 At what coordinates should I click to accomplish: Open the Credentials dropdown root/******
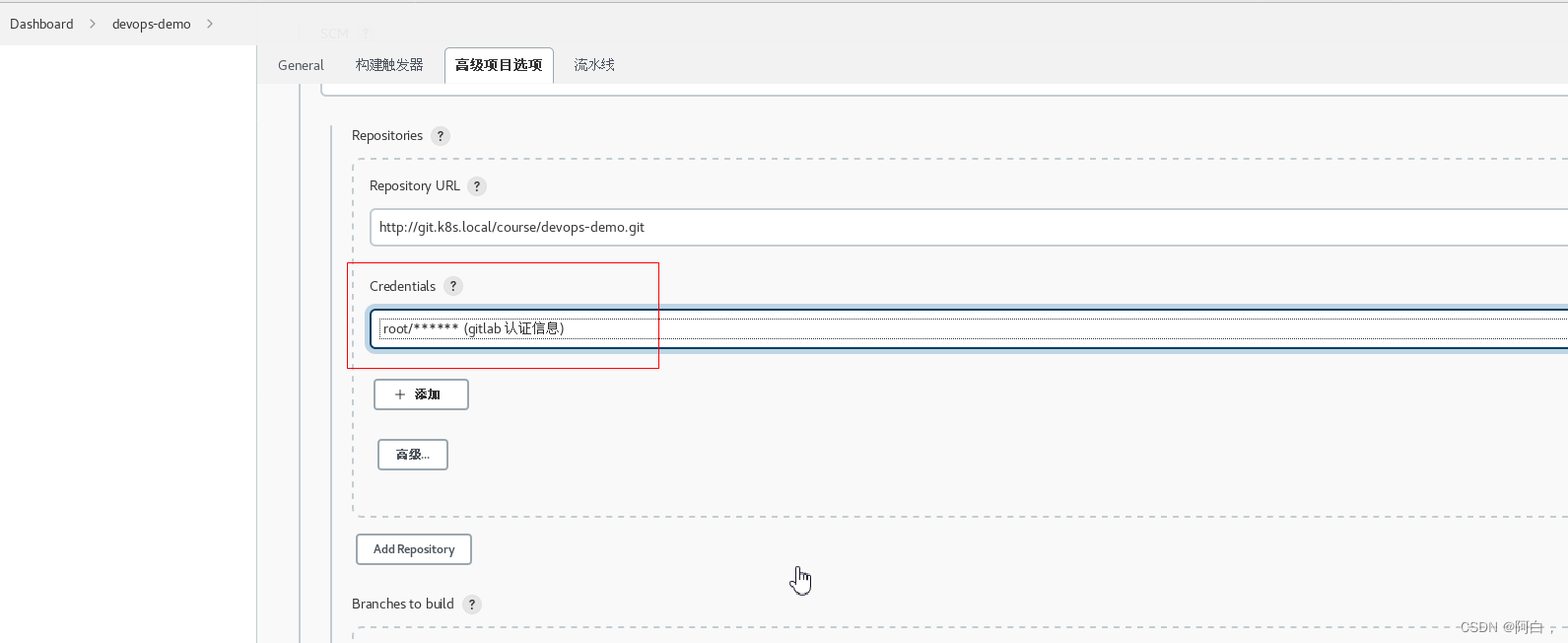[969, 328]
